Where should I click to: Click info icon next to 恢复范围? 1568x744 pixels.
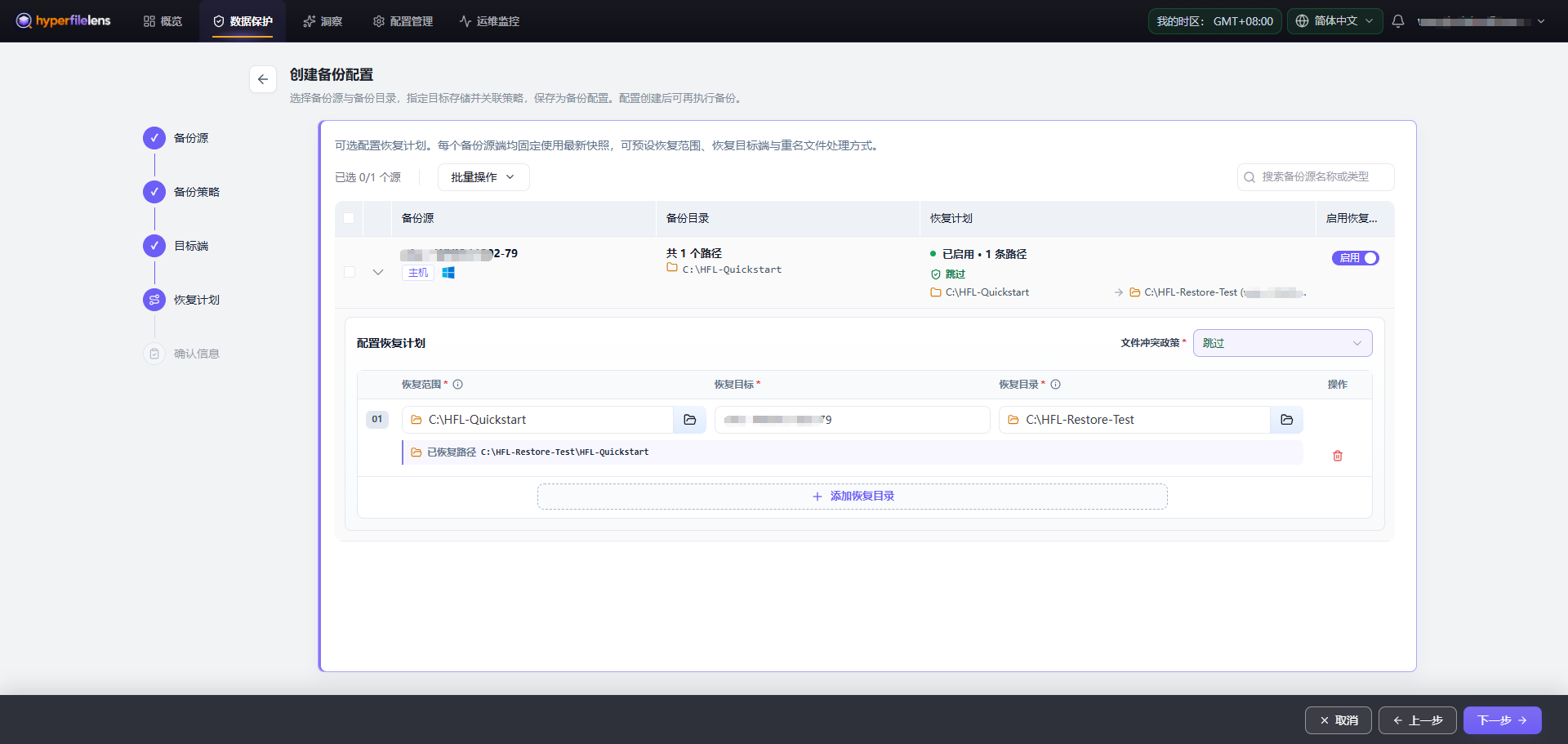[x=458, y=385]
